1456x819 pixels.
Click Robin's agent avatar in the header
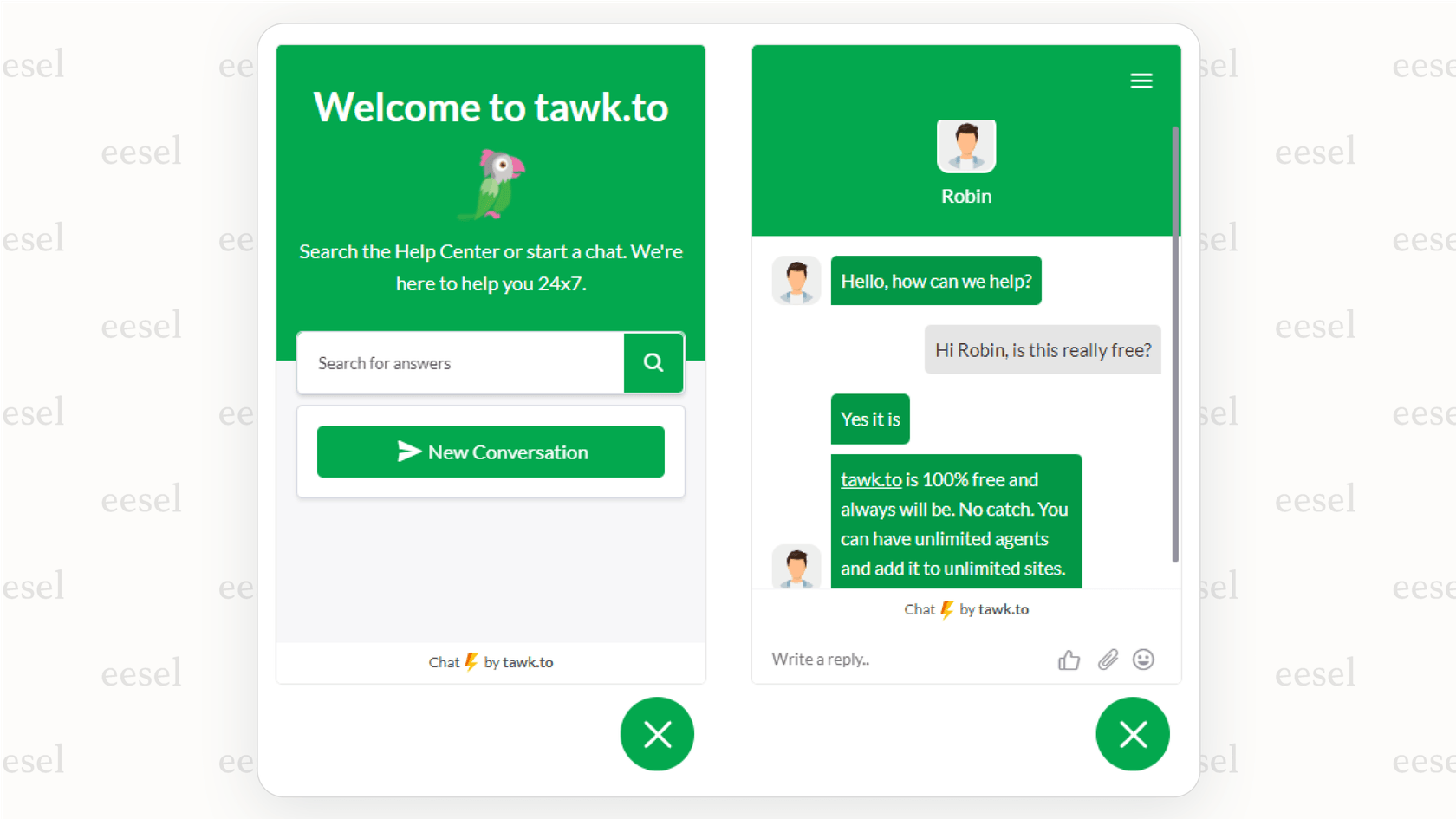coord(965,146)
